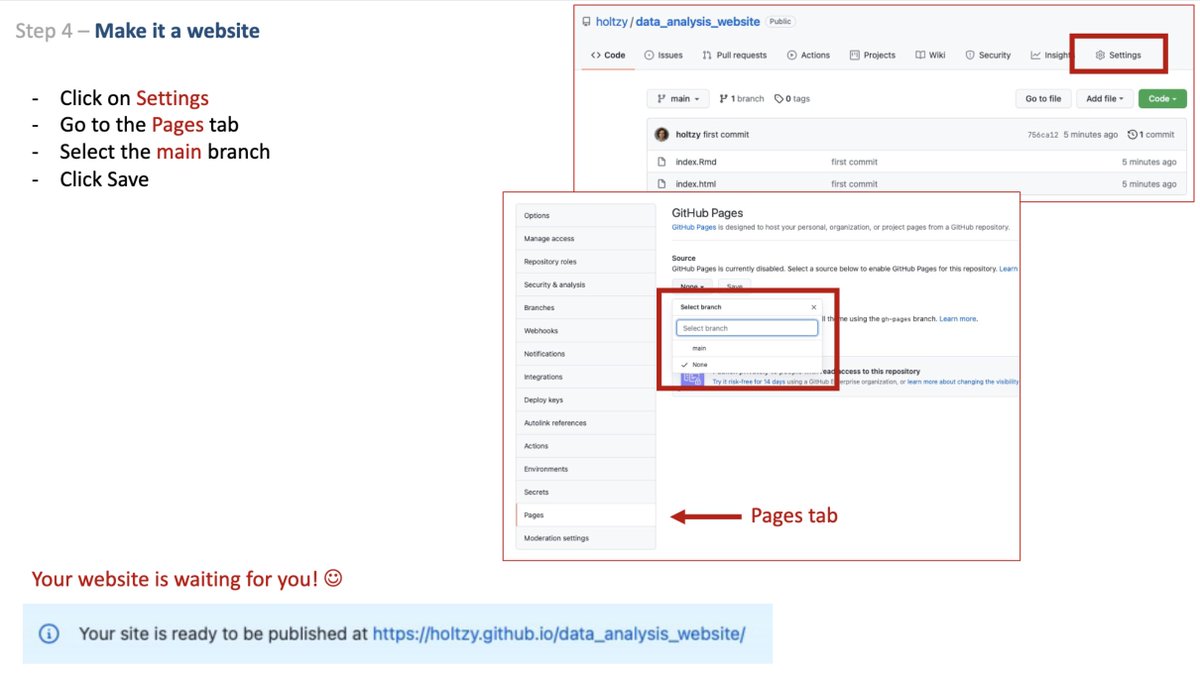Close the Select branch popup with the X

(814, 307)
